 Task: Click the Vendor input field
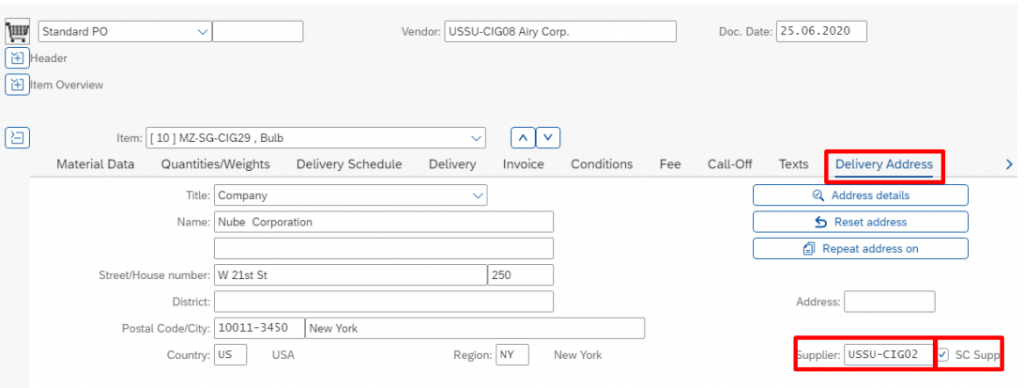pyautogui.click(x=560, y=31)
